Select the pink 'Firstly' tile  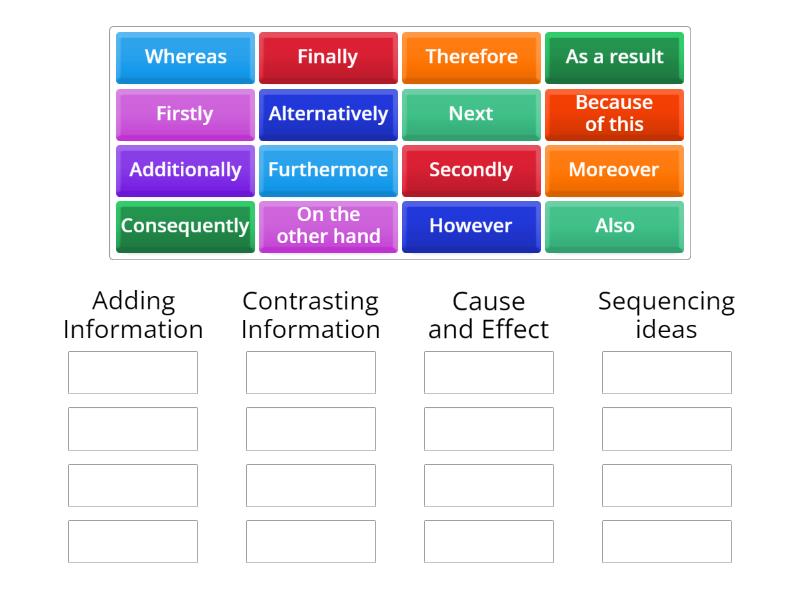(186, 114)
